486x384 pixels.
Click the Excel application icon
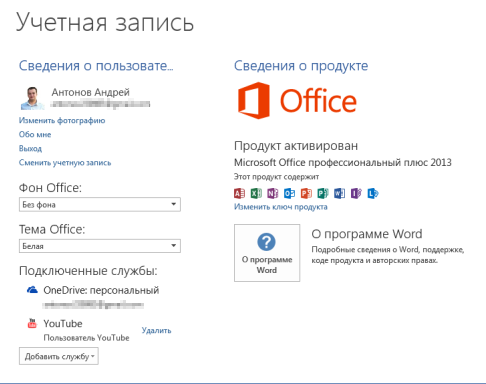point(256,193)
